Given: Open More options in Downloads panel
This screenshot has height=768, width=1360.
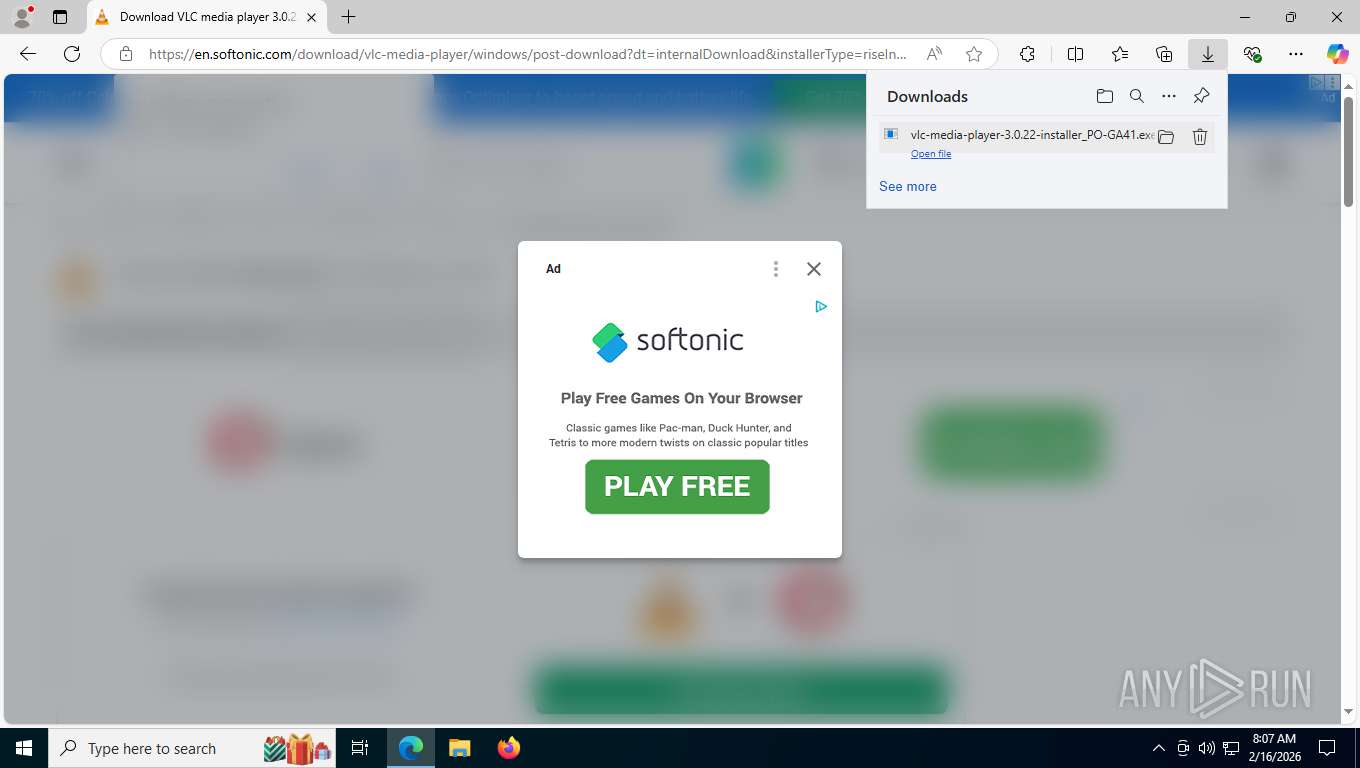Looking at the screenshot, I should point(1169,96).
